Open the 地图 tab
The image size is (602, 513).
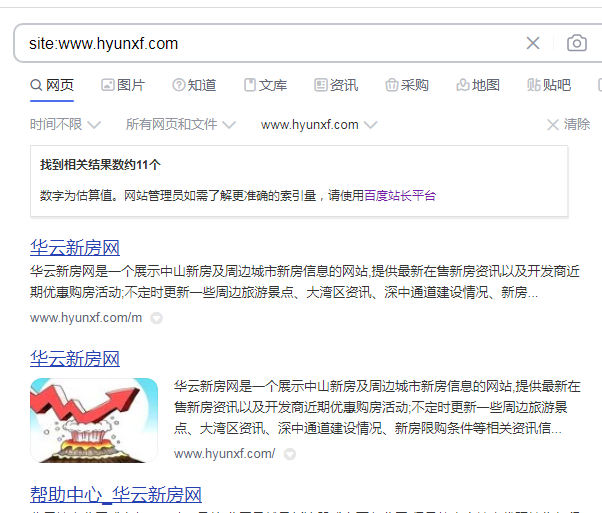click(x=478, y=85)
